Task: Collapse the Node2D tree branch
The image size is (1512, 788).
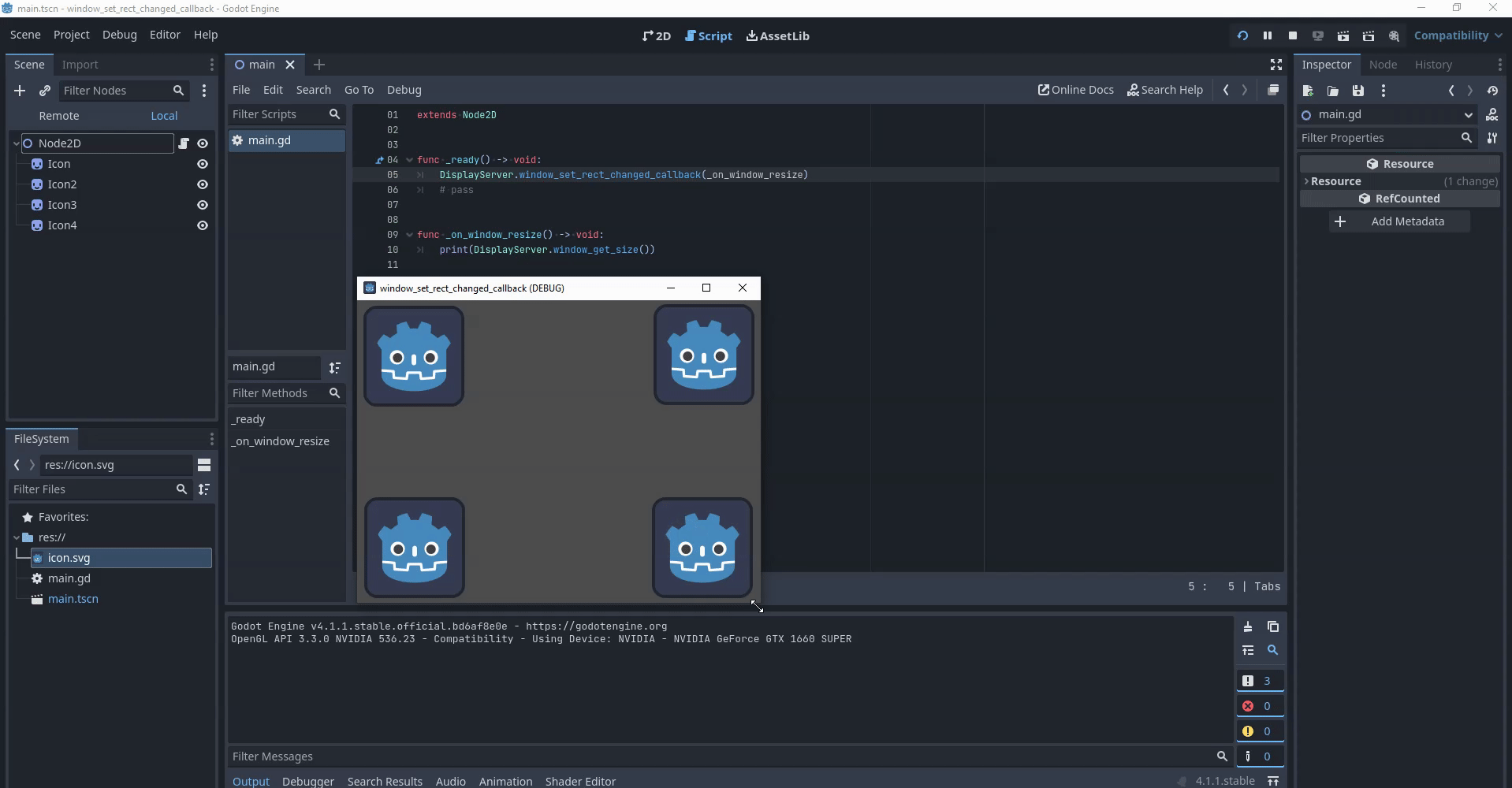Action: (15, 143)
